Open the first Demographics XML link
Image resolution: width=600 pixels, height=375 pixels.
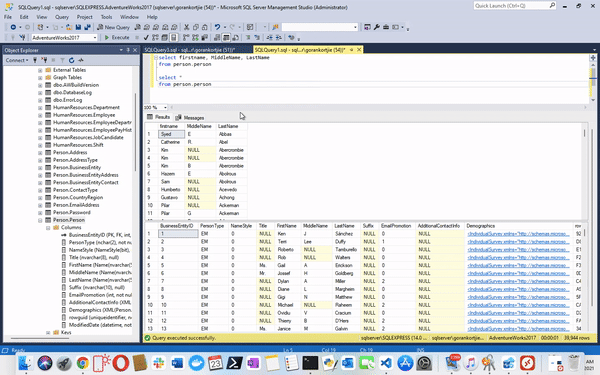518,234
